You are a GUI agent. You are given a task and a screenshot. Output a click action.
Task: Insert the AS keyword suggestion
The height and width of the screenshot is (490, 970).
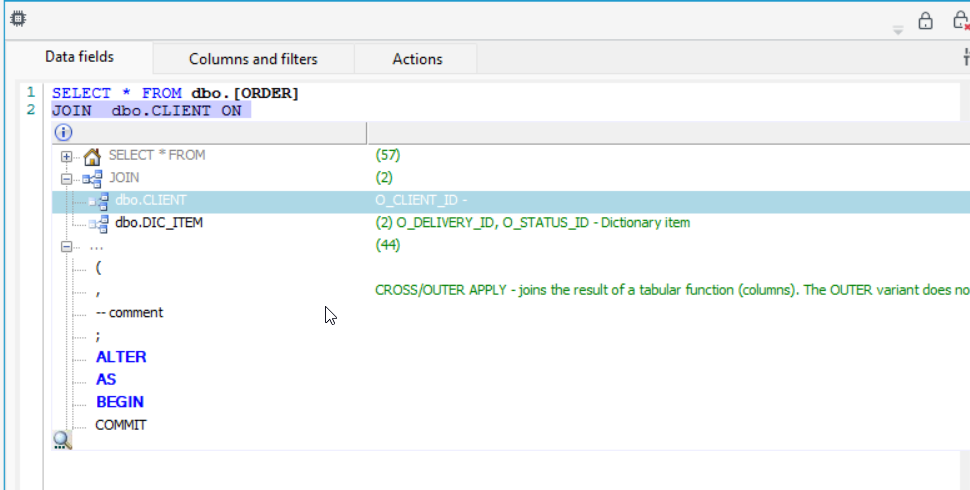click(x=106, y=380)
